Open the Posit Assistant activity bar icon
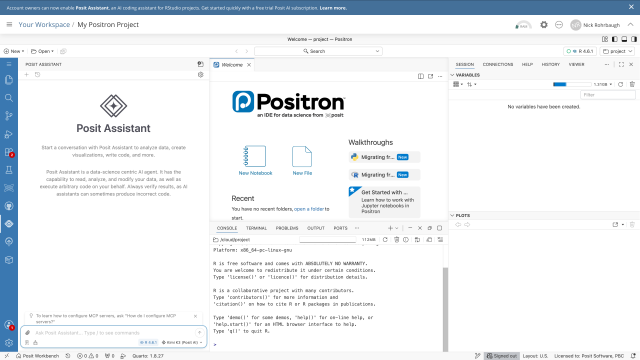The width and height of the screenshot is (640, 360). [x=9, y=224]
